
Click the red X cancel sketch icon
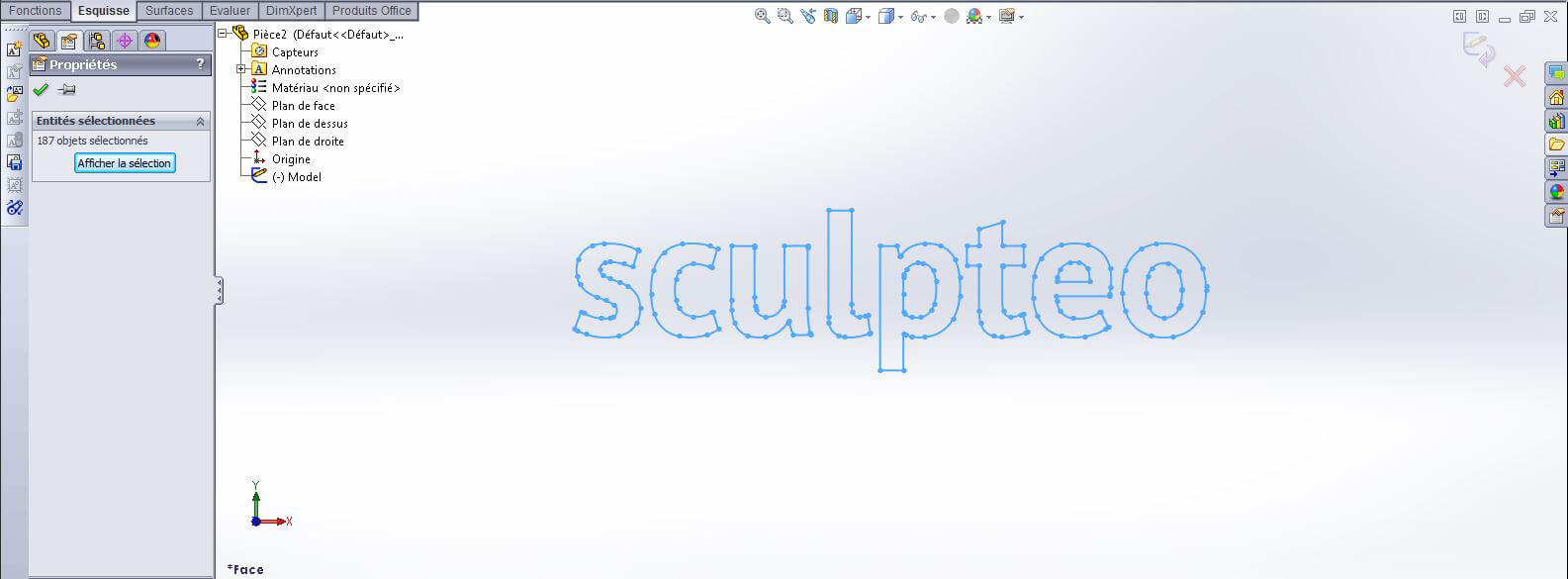(1514, 76)
